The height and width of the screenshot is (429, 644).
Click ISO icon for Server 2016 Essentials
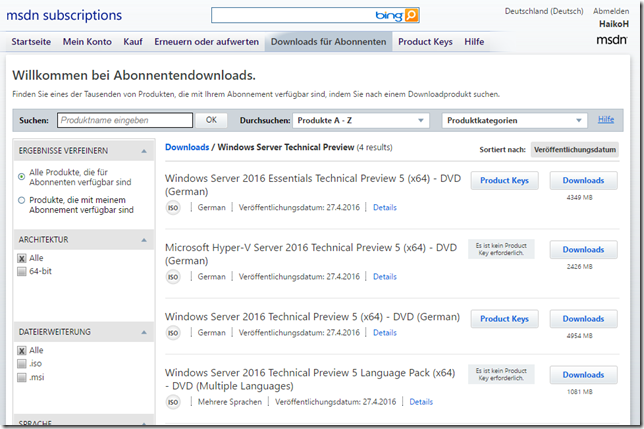pos(173,208)
